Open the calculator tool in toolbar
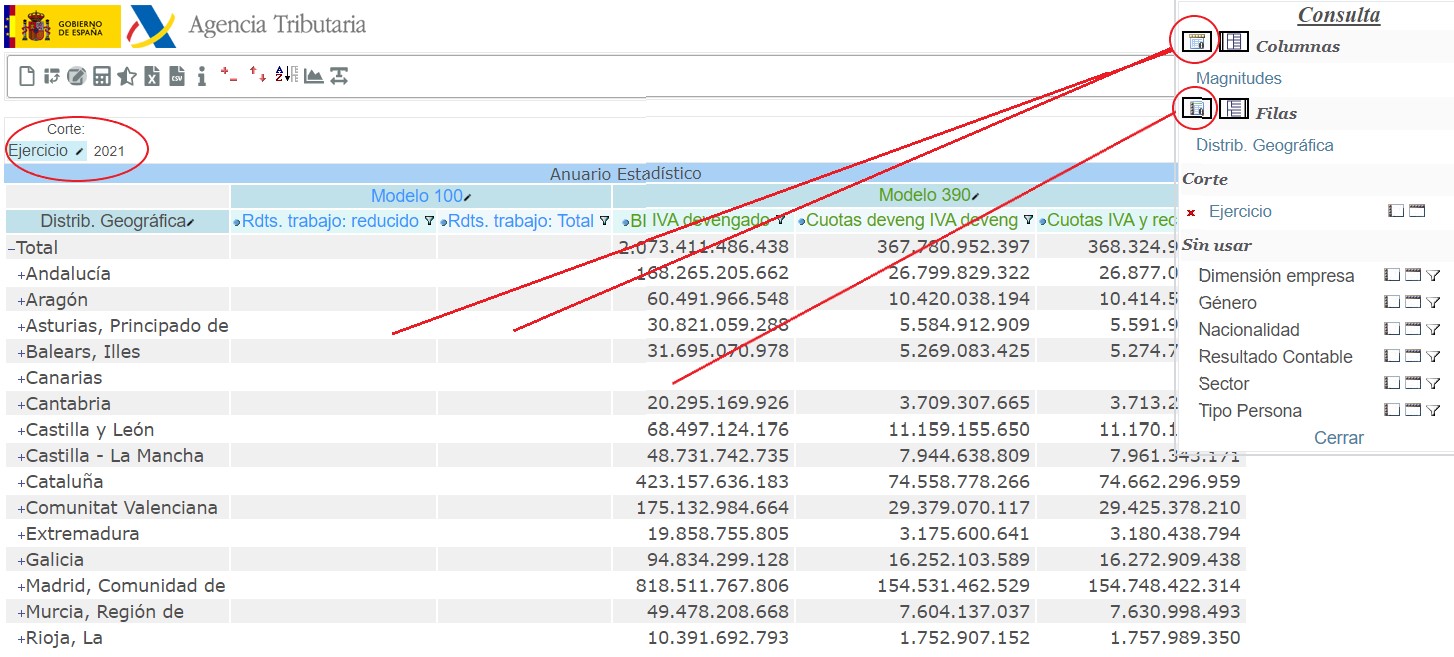The image size is (1454, 657). (101, 76)
